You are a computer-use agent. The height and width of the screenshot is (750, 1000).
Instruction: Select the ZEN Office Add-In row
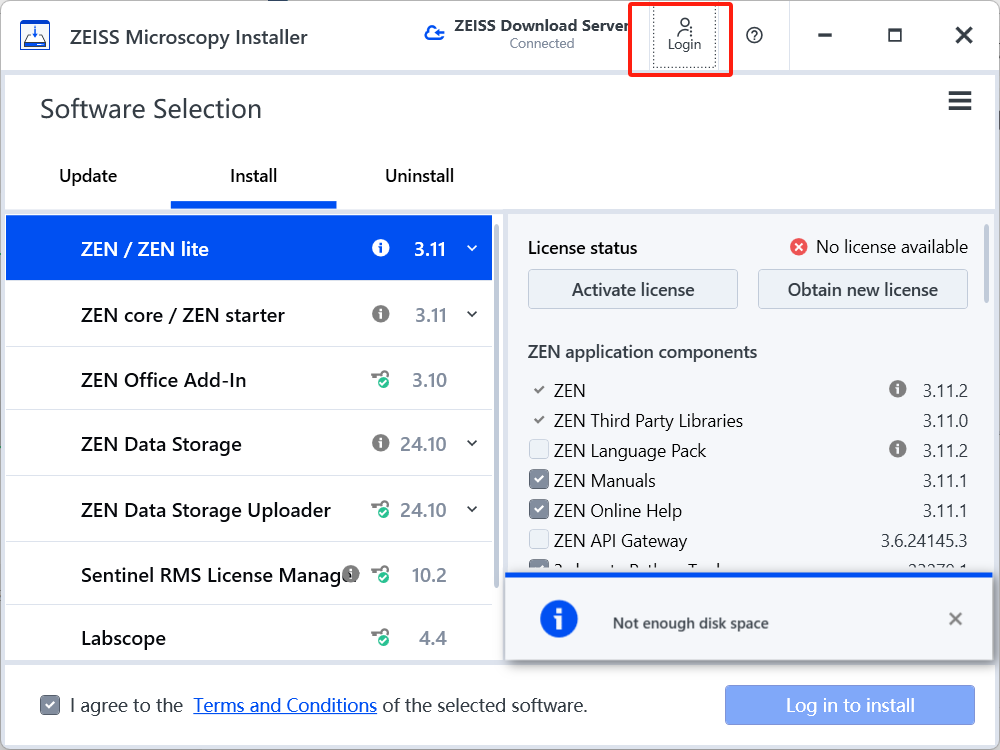(249, 379)
